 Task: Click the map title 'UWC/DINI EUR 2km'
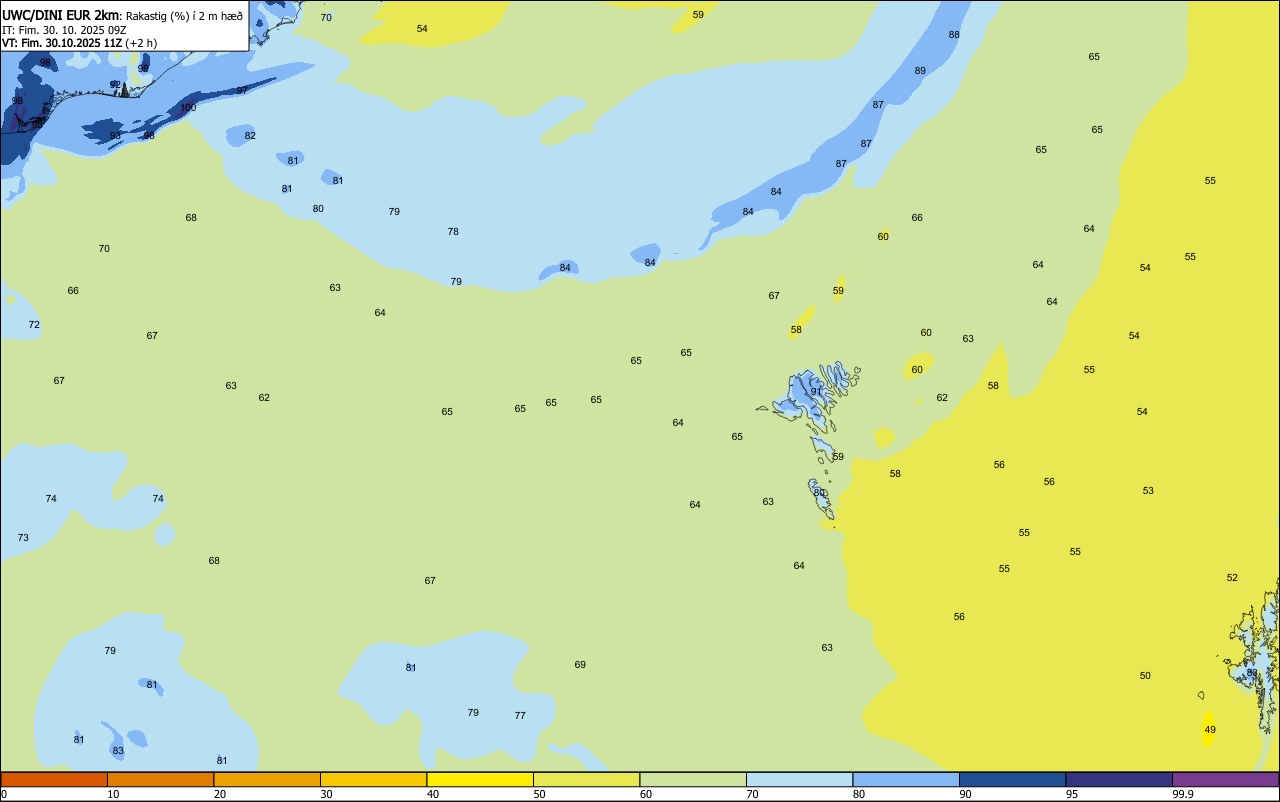(61, 15)
